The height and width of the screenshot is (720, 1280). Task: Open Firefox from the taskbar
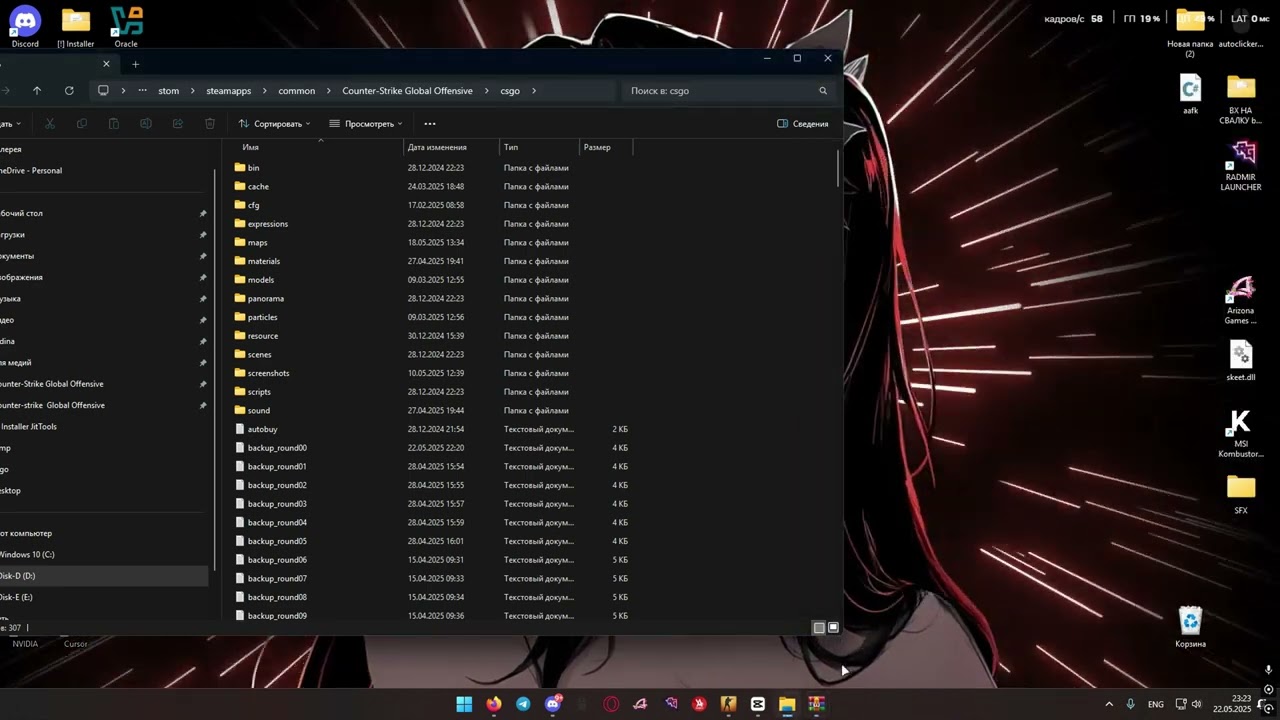coord(494,704)
